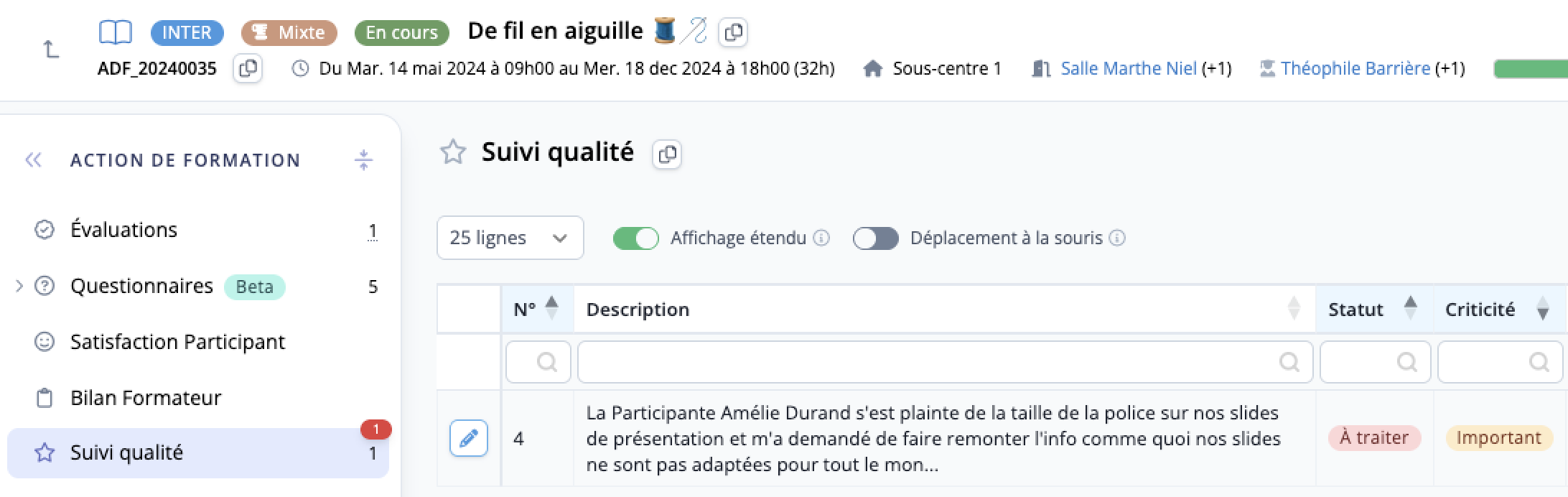Open the Salle Marthe Niel link

click(x=1129, y=69)
